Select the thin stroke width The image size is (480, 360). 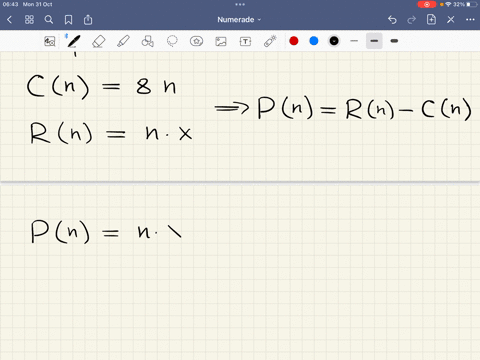(354, 41)
